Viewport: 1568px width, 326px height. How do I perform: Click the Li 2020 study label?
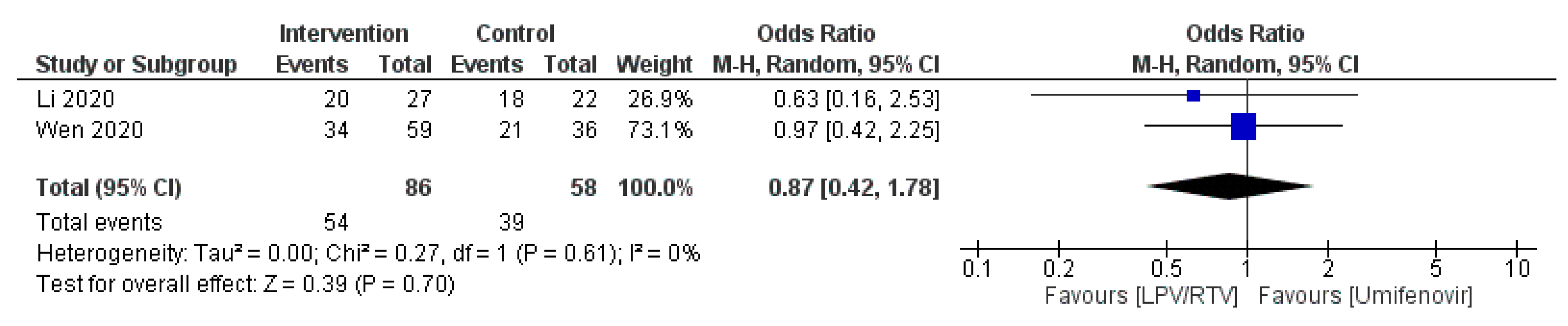click(x=76, y=99)
